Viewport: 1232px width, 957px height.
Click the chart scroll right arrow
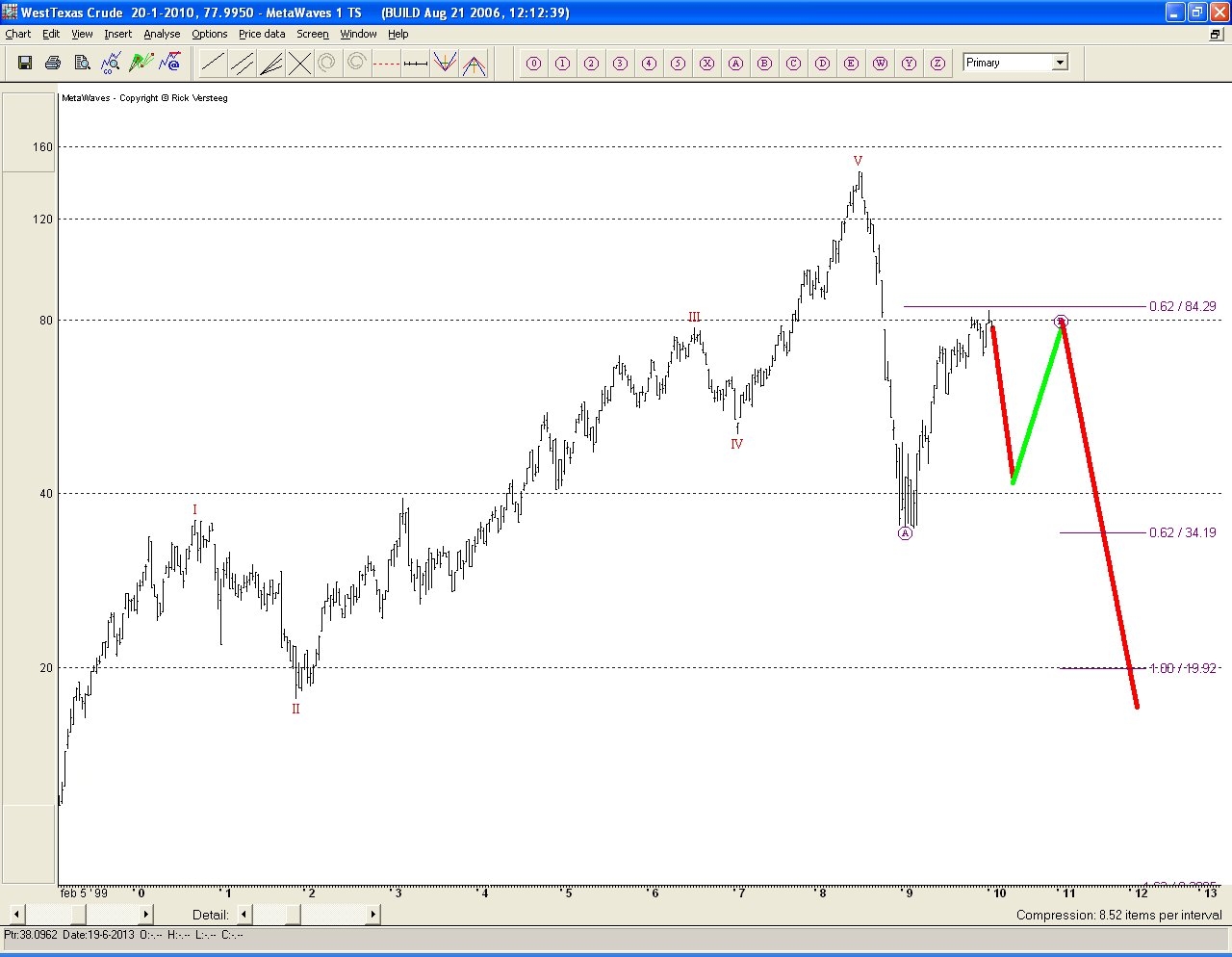[145, 915]
